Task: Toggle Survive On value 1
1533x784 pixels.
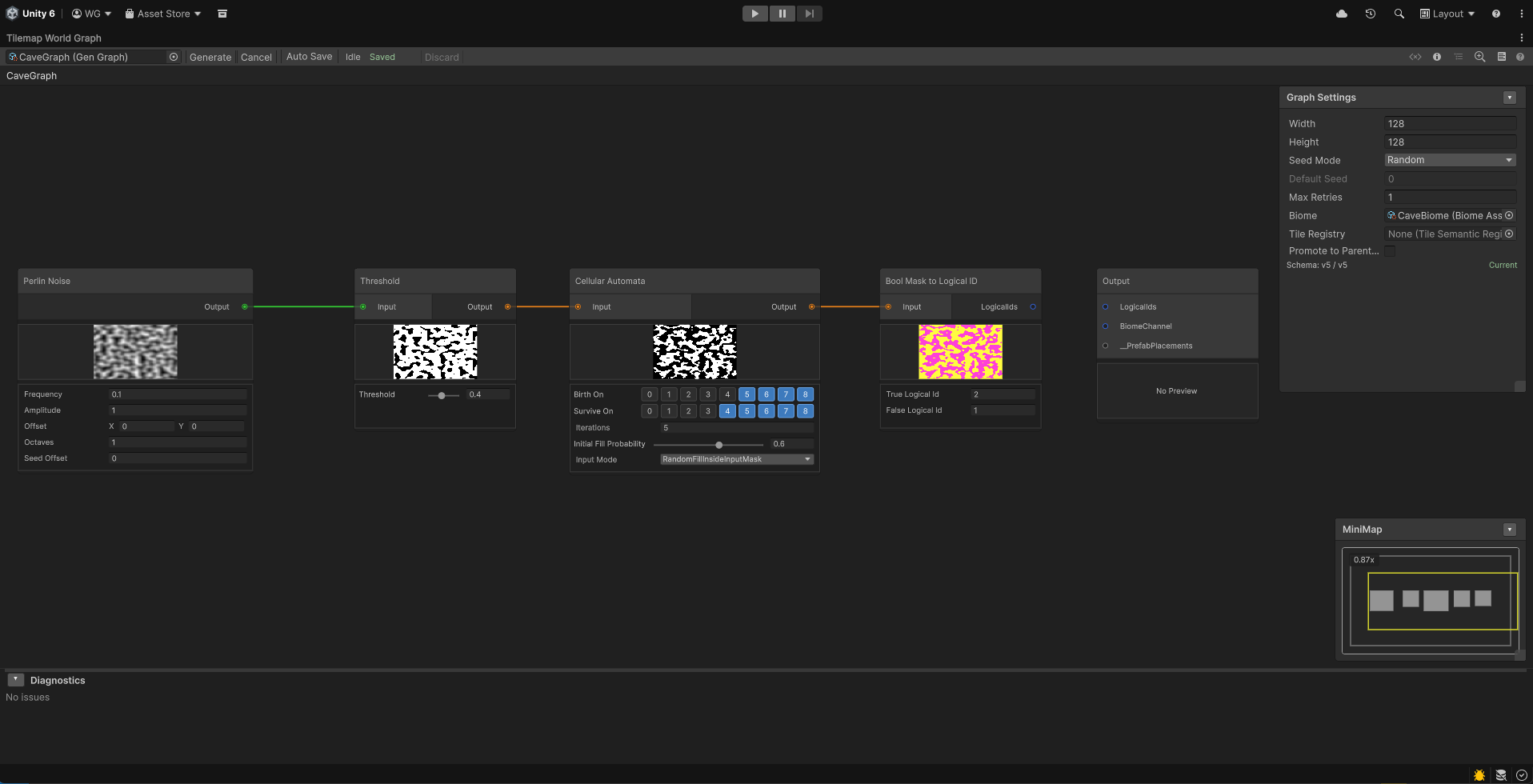Action: point(669,411)
